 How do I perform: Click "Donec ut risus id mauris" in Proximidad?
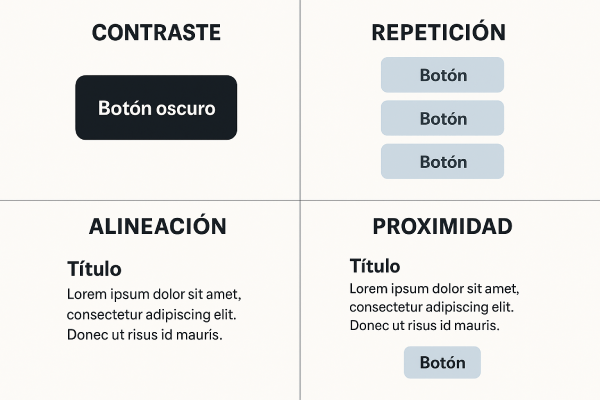pos(425,326)
